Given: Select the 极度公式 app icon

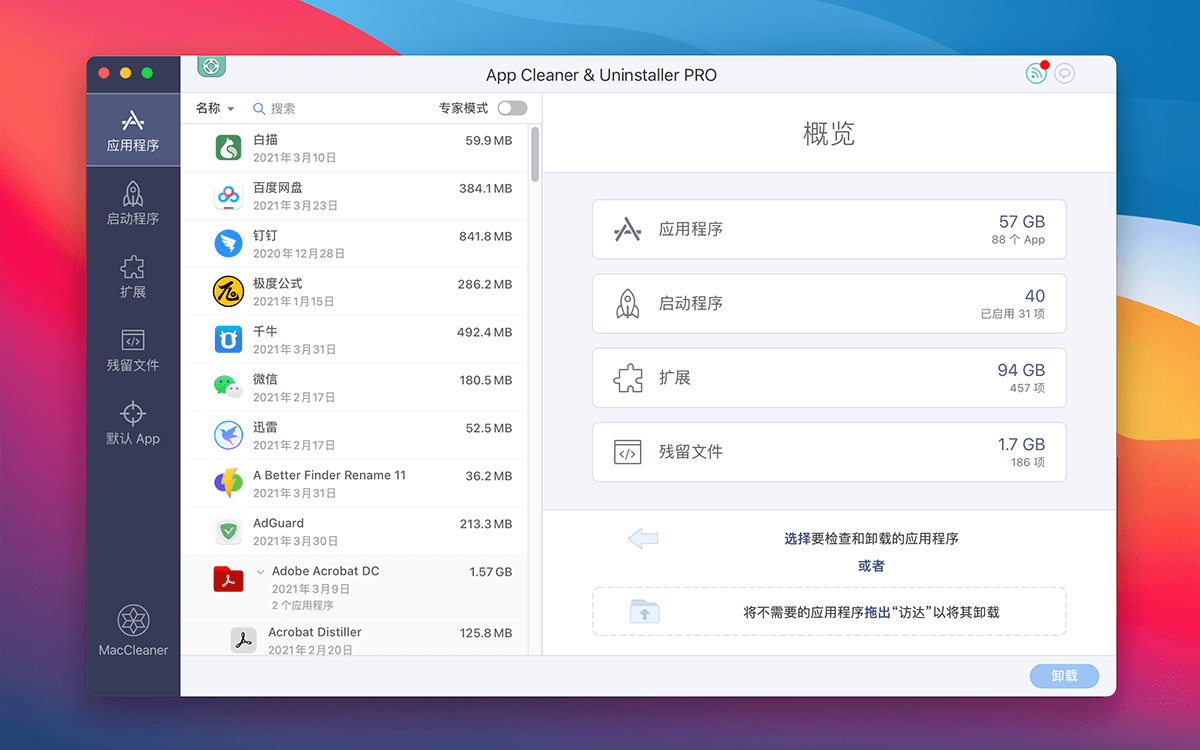Looking at the screenshot, I should [229, 292].
